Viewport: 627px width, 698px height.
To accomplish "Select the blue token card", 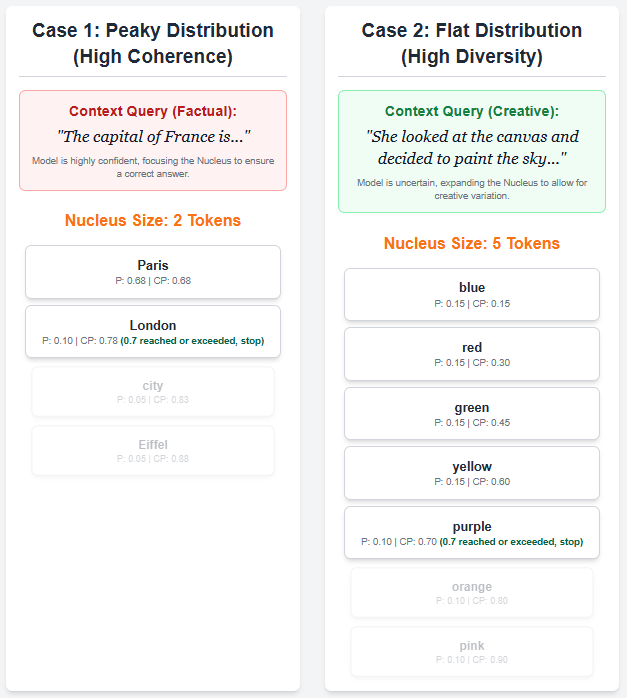I will coord(472,294).
